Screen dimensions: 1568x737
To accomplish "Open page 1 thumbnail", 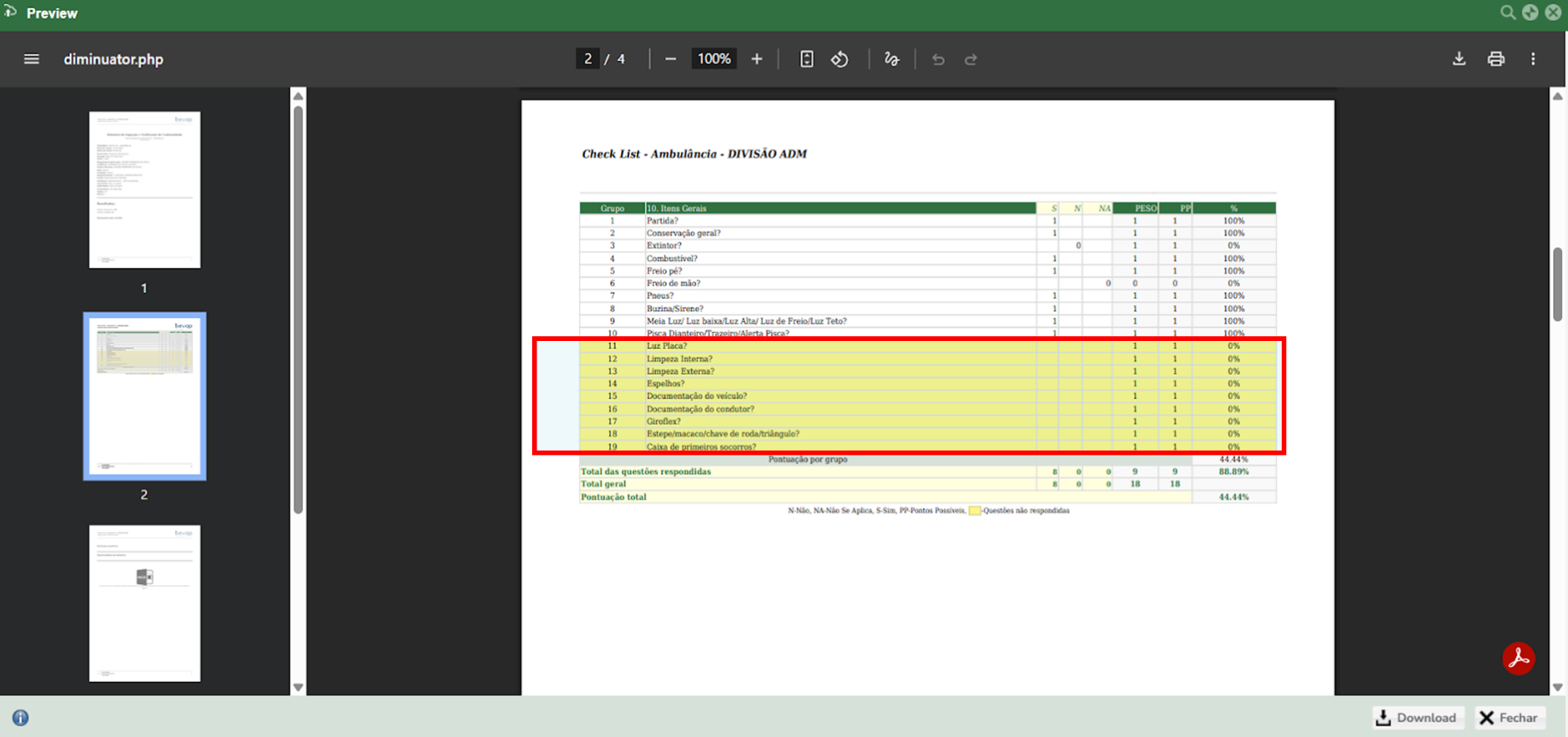I will 144,190.
